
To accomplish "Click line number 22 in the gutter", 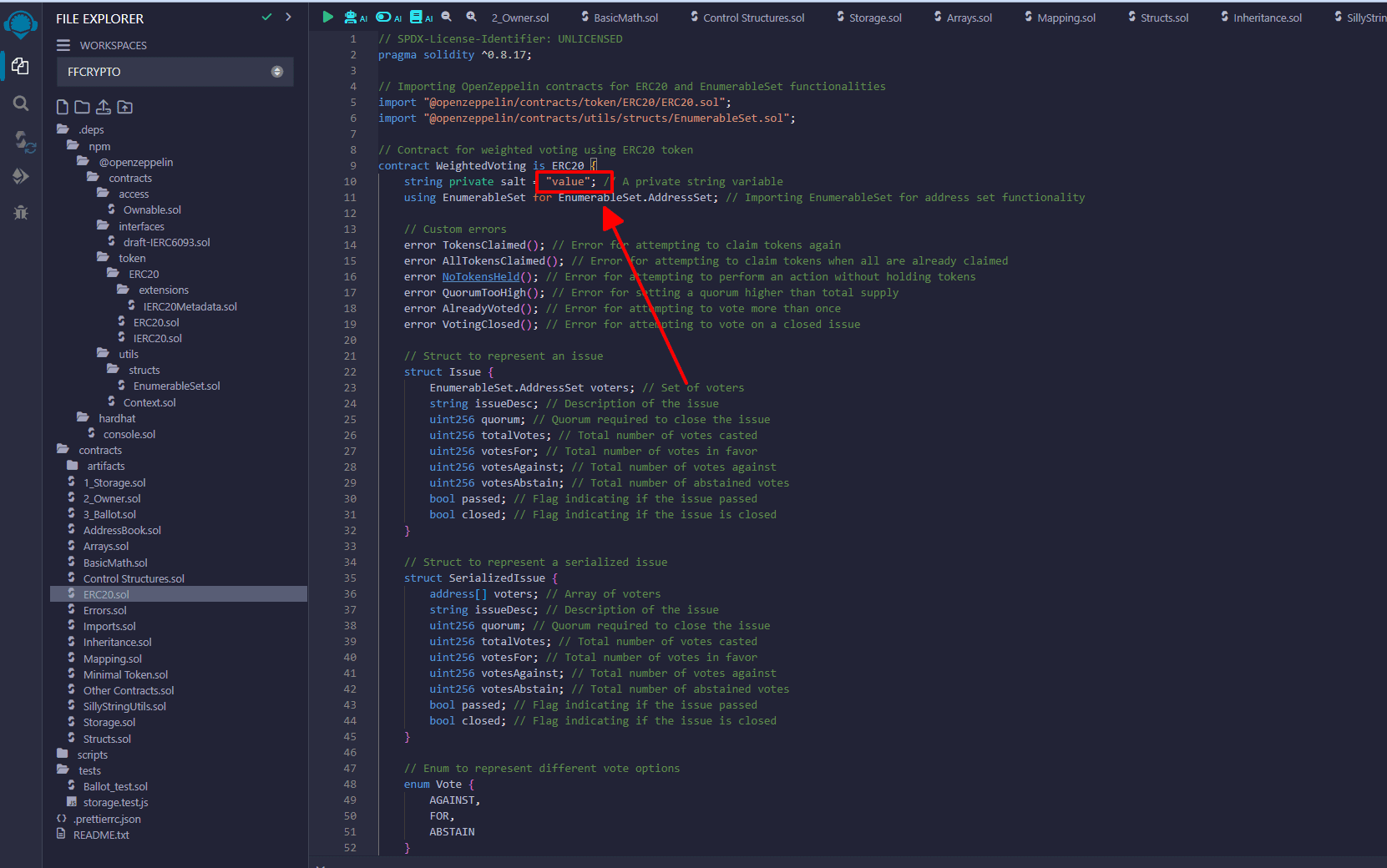I will (350, 371).
